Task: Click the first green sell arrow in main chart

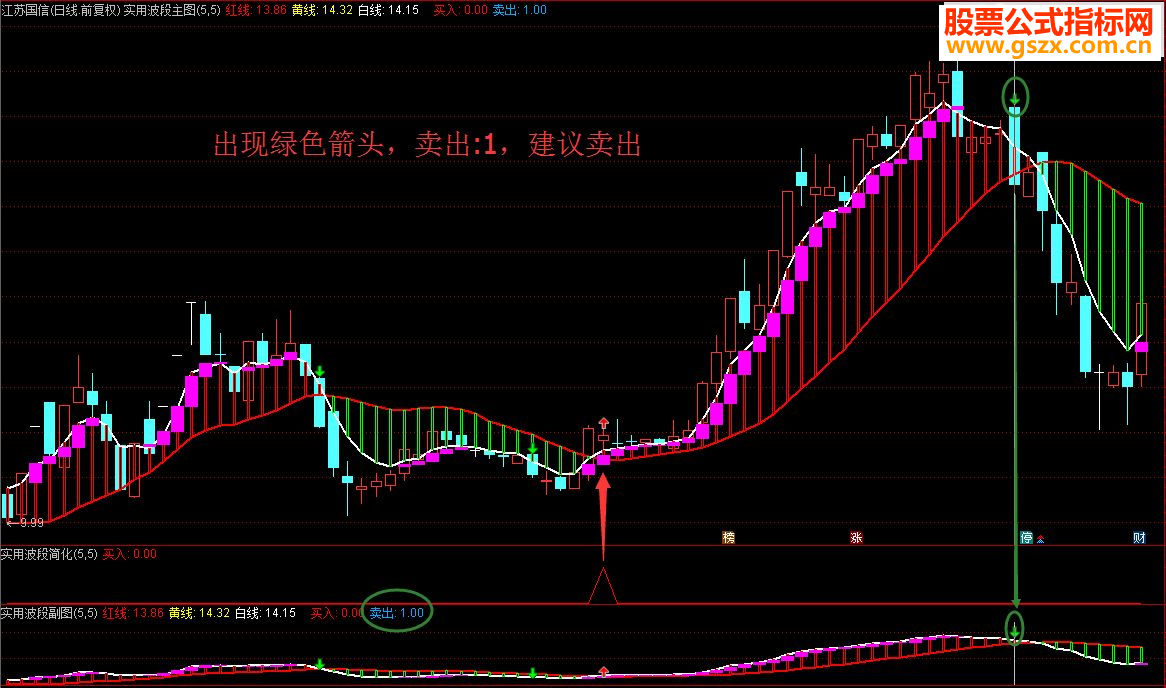Action: click(x=320, y=371)
